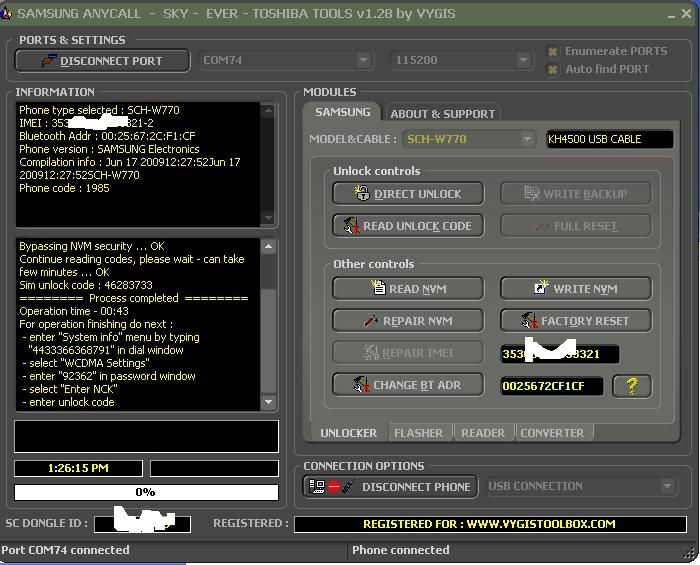Image resolution: width=700 pixels, height=565 pixels.
Task: Click the padlock icon on DIRECT UNLOCK
Action: click(362, 193)
